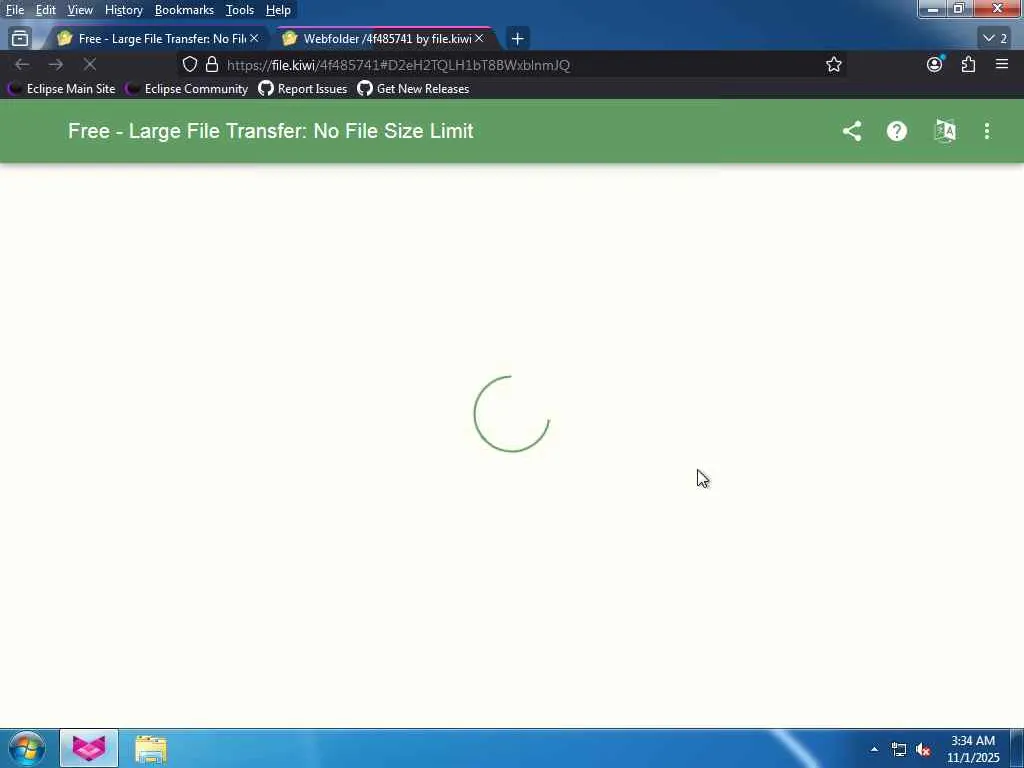Open the History menu
Screen dimensions: 1024x768
tap(123, 10)
